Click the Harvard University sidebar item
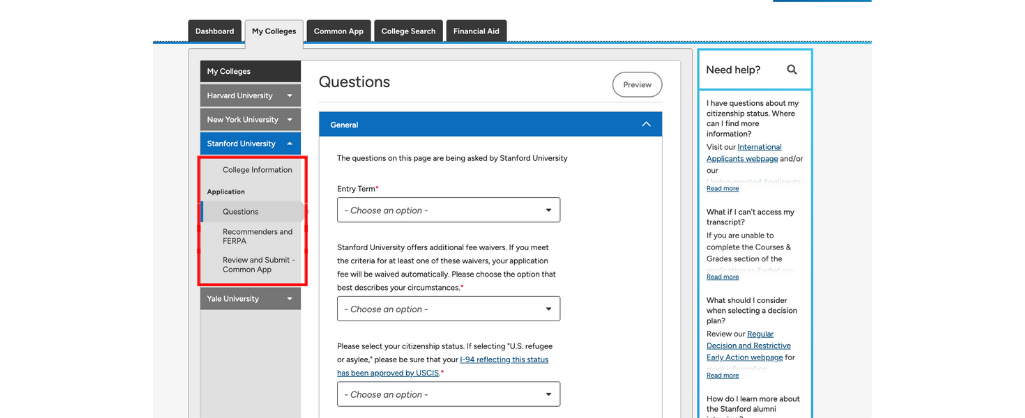Image resolution: width=1025 pixels, height=418 pixels. click(250, 96)
